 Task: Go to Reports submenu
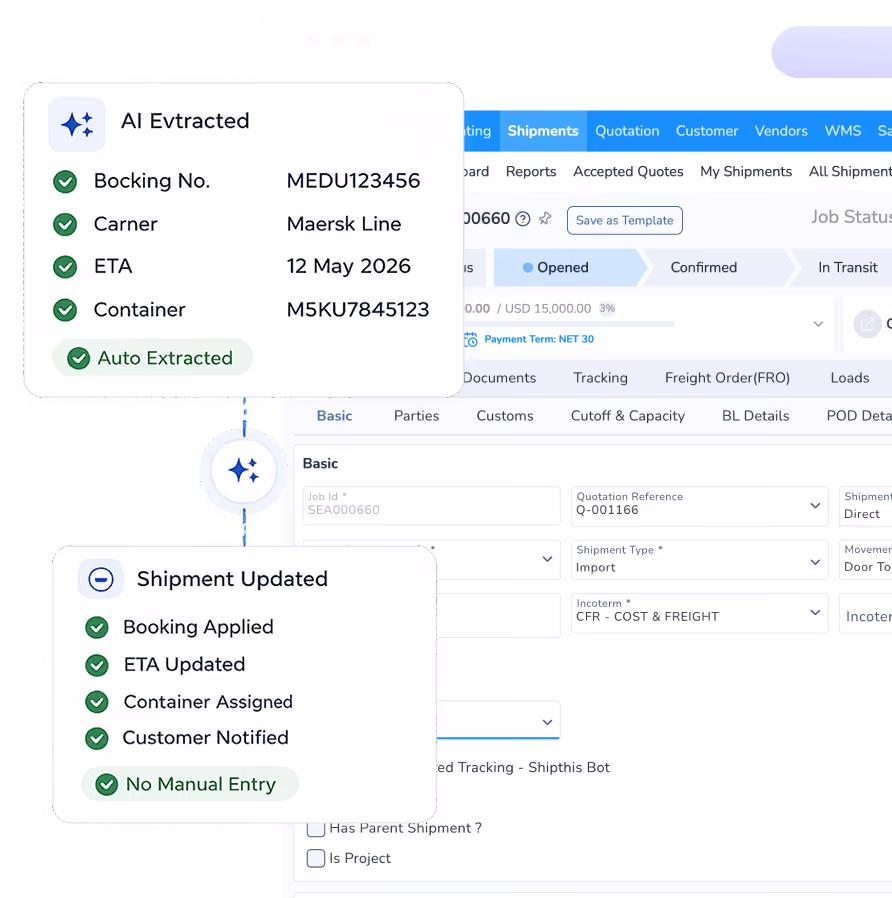pyautogui.click(x=531, y=172)
